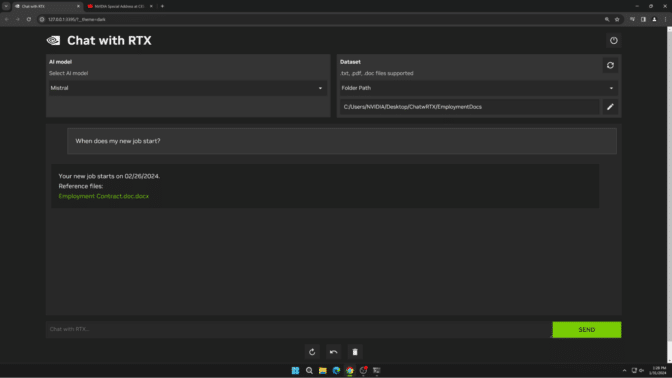Open the taskbar clock and date
Image resolution: width=672 pixels, height=378 pixels.
click(x=659, y=370)
